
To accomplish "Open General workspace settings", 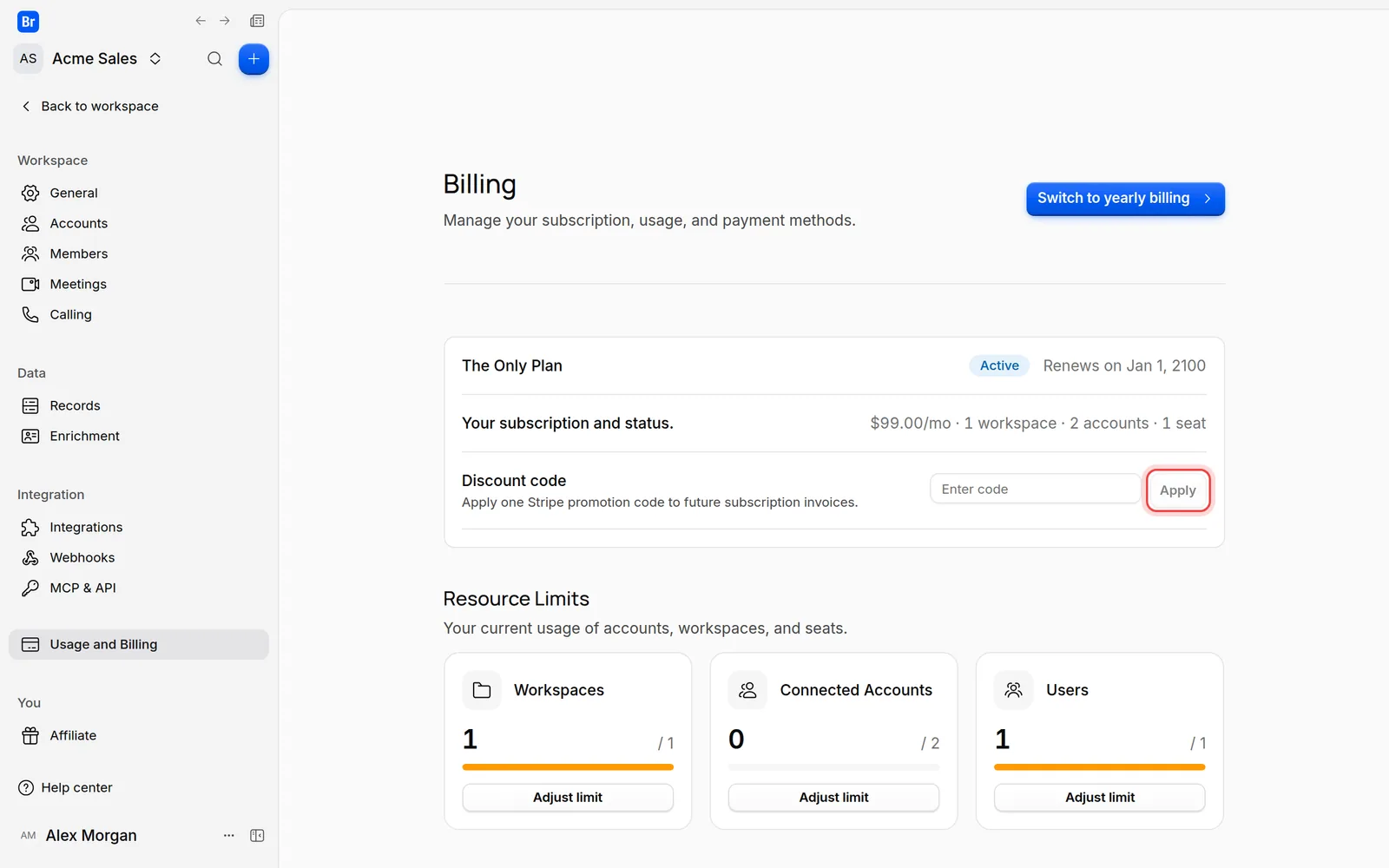I will pyautogui.click(x=139, y=193).
